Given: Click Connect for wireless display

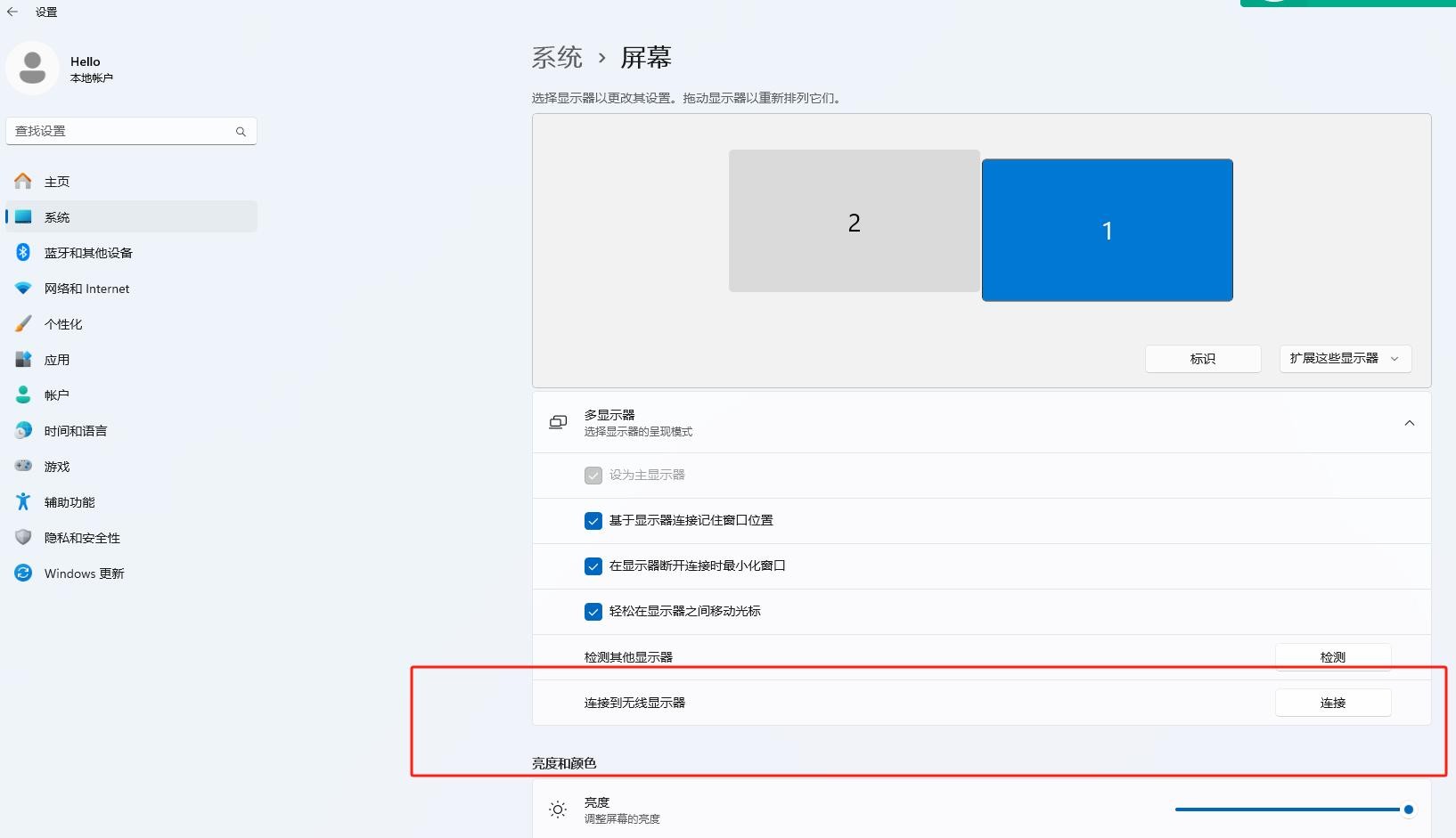Looking at the screenshot, I should [1332, 703].
